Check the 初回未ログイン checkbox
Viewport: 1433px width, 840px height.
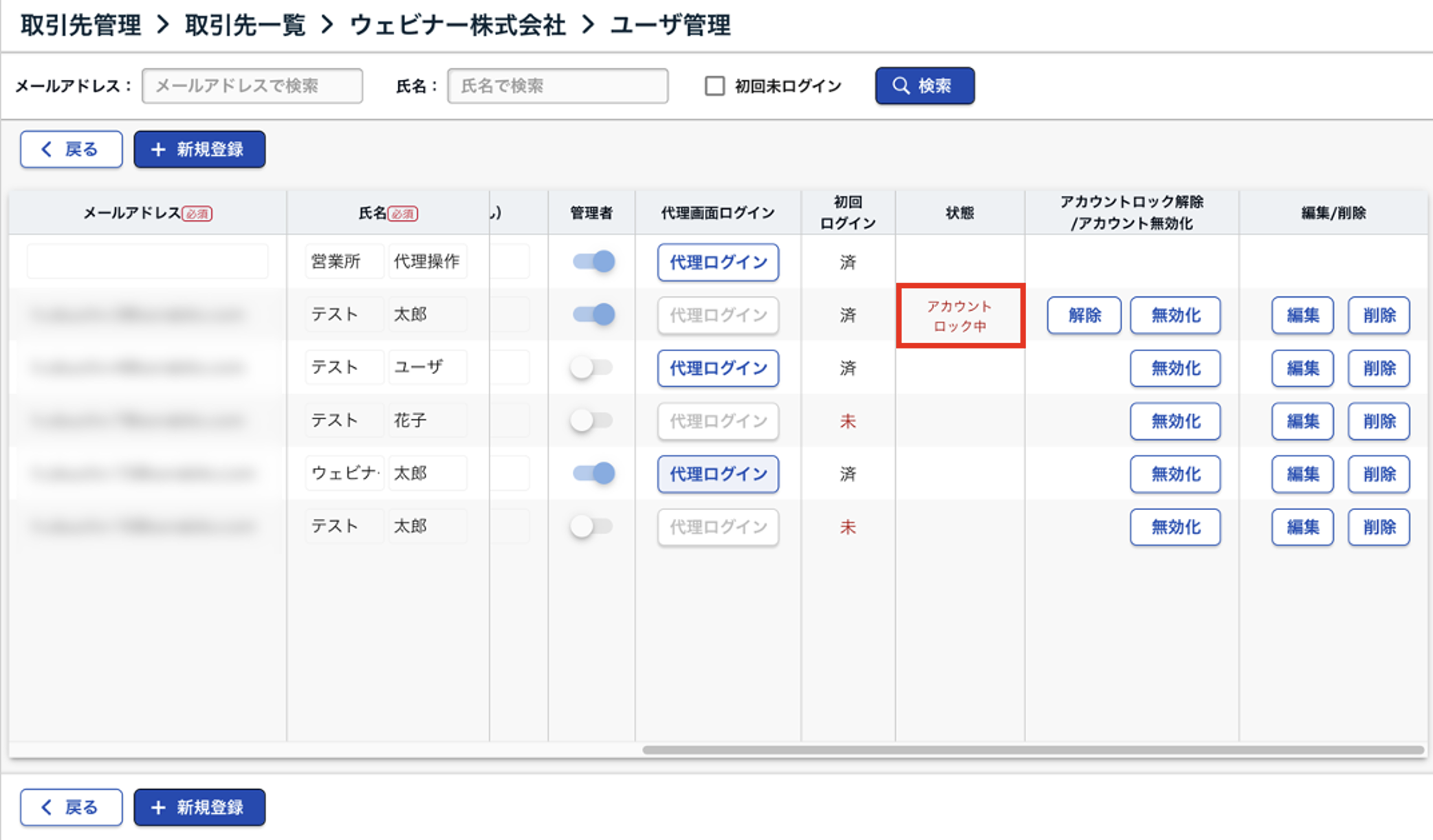click(x=714, y=86)
